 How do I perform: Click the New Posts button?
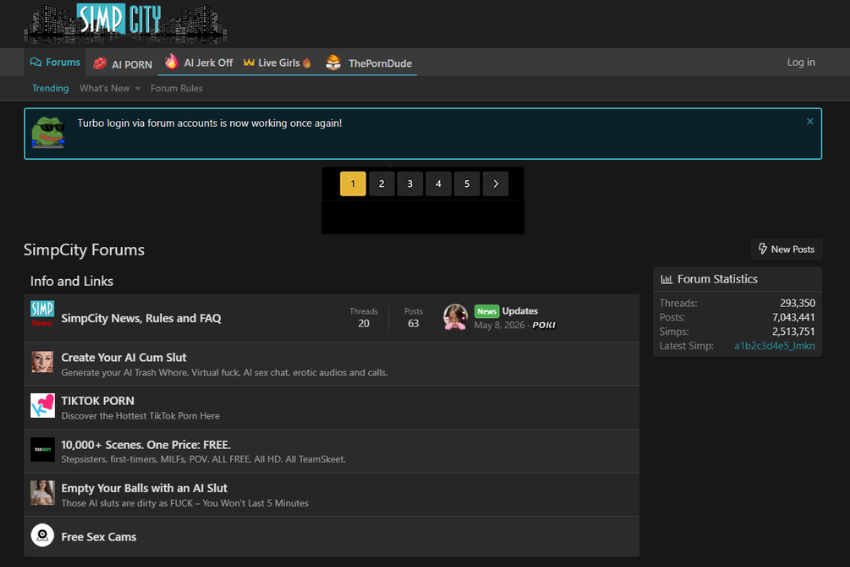(786, 249)
